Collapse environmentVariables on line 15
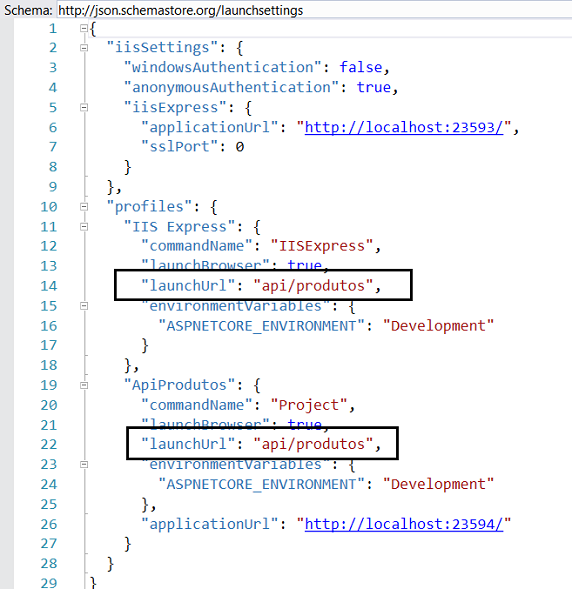This screenshot has height=589, width=572. (84, 306)
